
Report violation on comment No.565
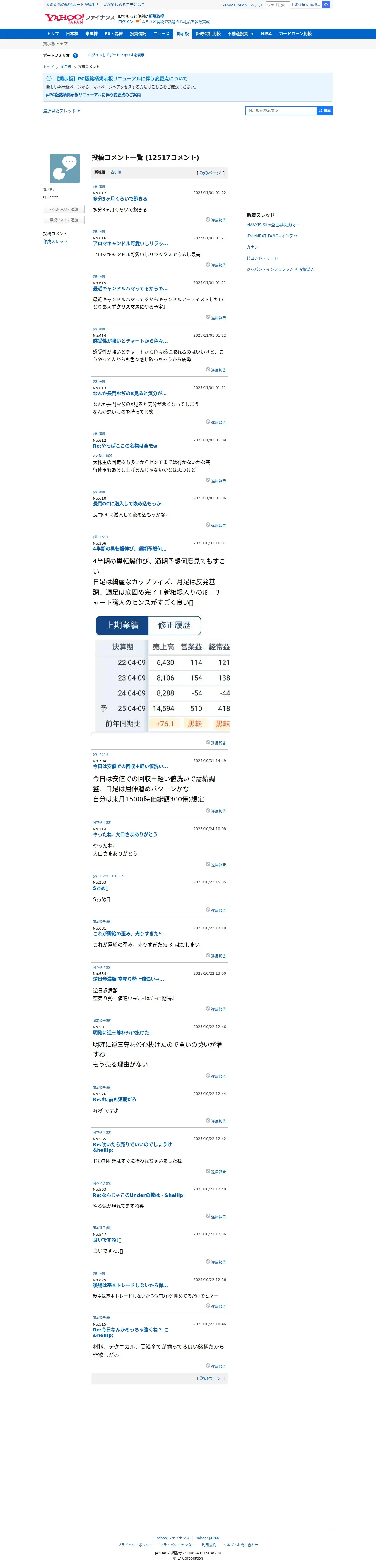216,1172
